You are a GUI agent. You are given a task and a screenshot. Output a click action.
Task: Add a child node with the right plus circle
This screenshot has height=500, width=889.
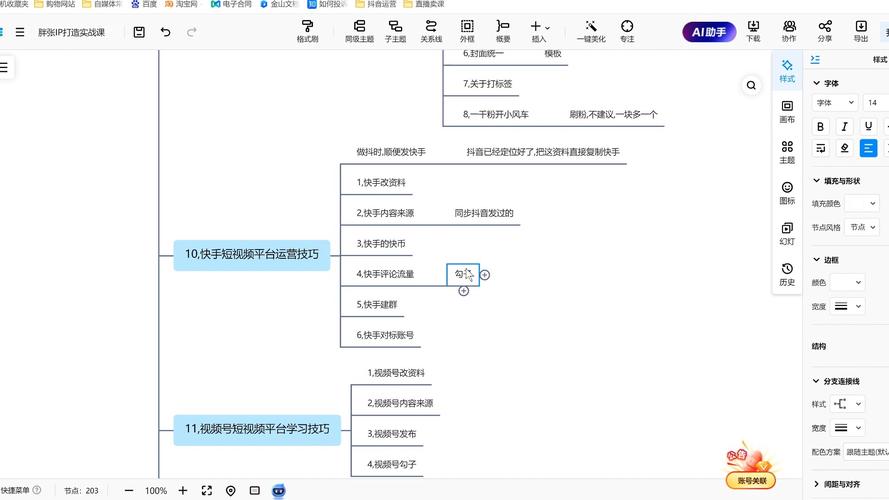485,275
